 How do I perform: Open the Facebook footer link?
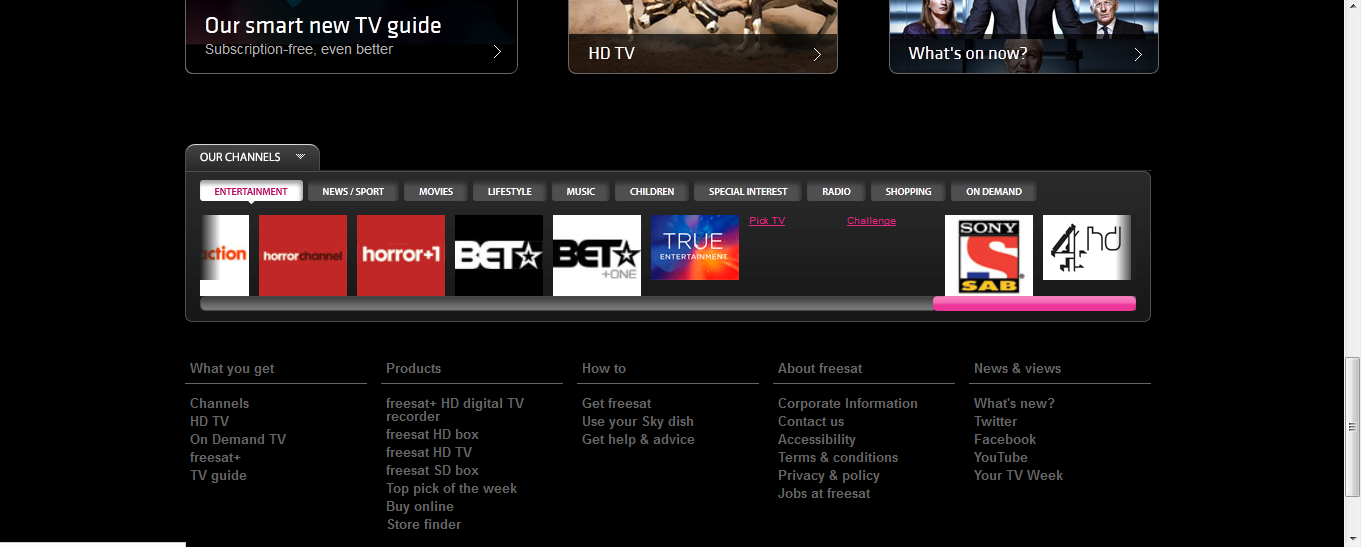tap(1005, 440)
